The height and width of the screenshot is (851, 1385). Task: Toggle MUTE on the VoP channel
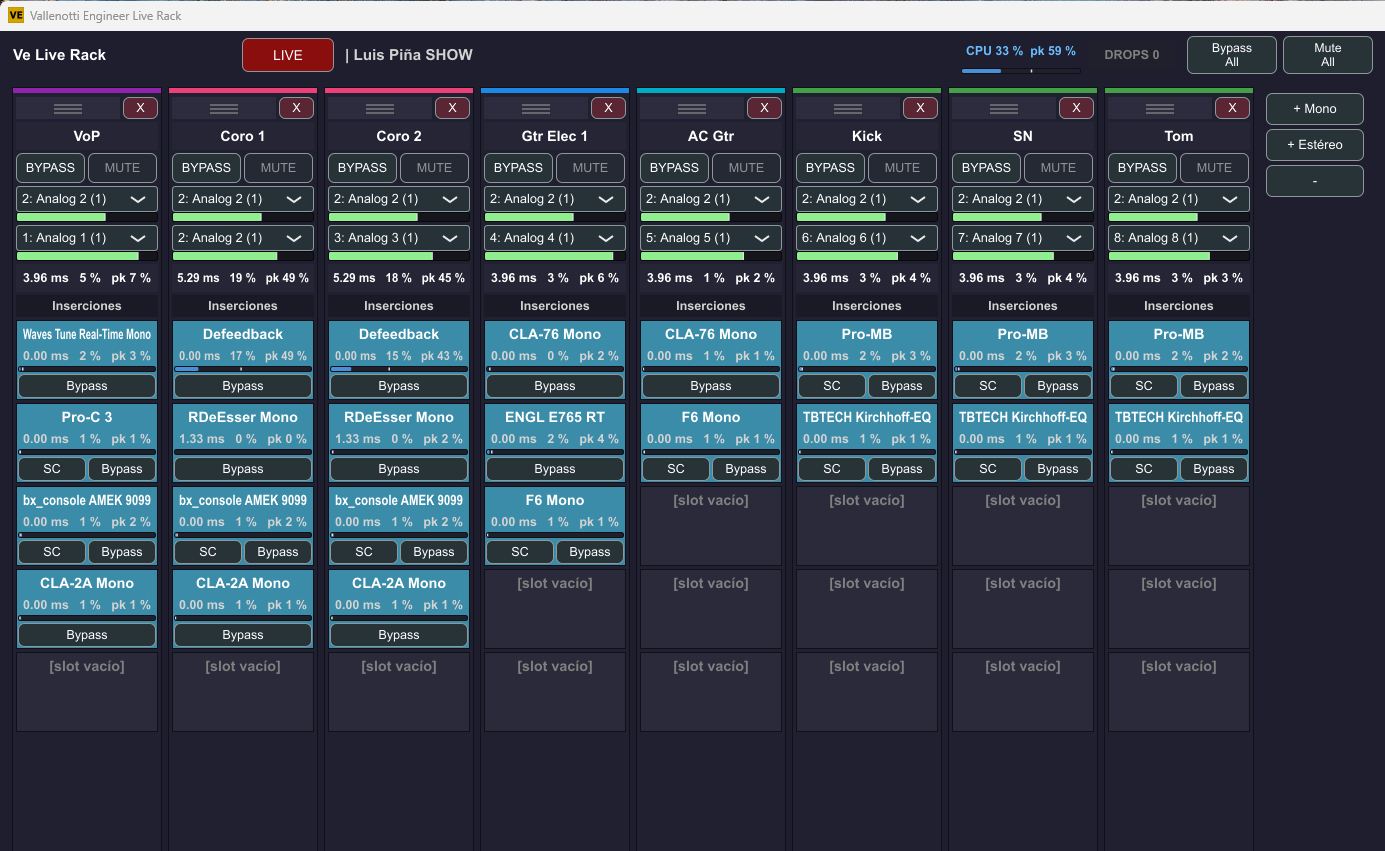[x=122, y=168]
